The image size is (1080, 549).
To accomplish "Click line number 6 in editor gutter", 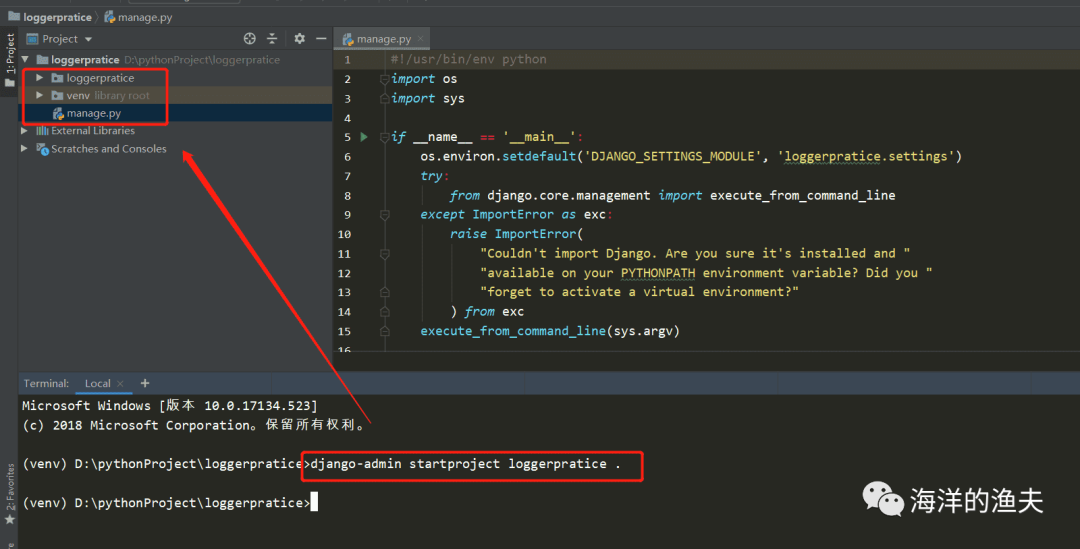I will coord(347,156).
